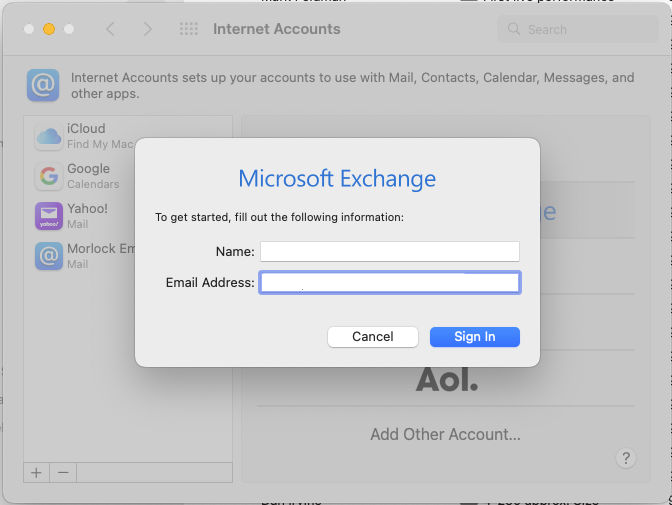The height and width of the screenshot is (505, 672).
Task: Click the yellow minimize window button
Action: pyautogui.click(x=49, y=29)
